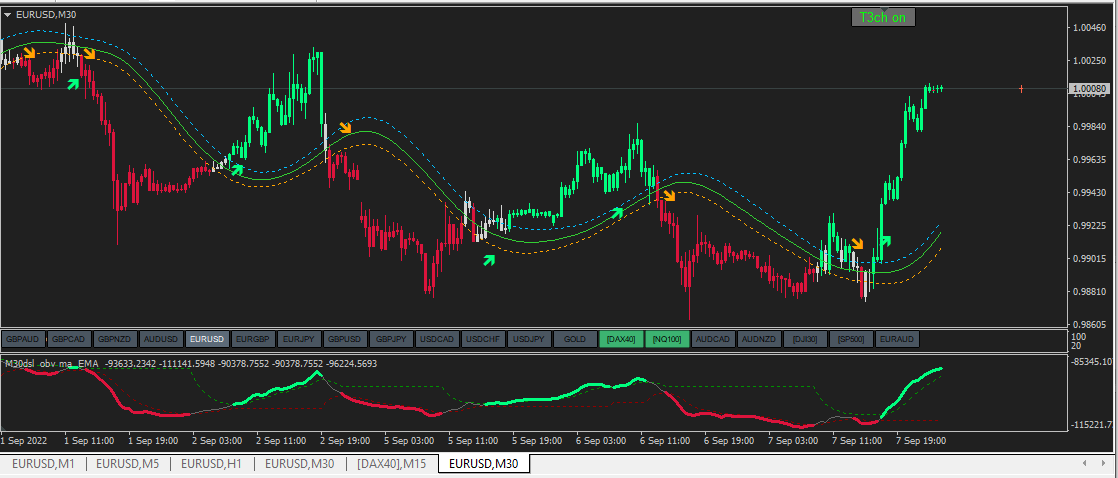
Task: Load the EURJPY symbol button
Action: point(299,339)
